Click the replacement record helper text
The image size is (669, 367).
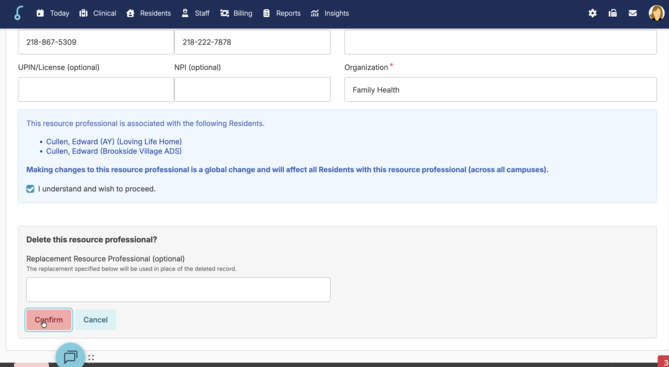point(131,269)
